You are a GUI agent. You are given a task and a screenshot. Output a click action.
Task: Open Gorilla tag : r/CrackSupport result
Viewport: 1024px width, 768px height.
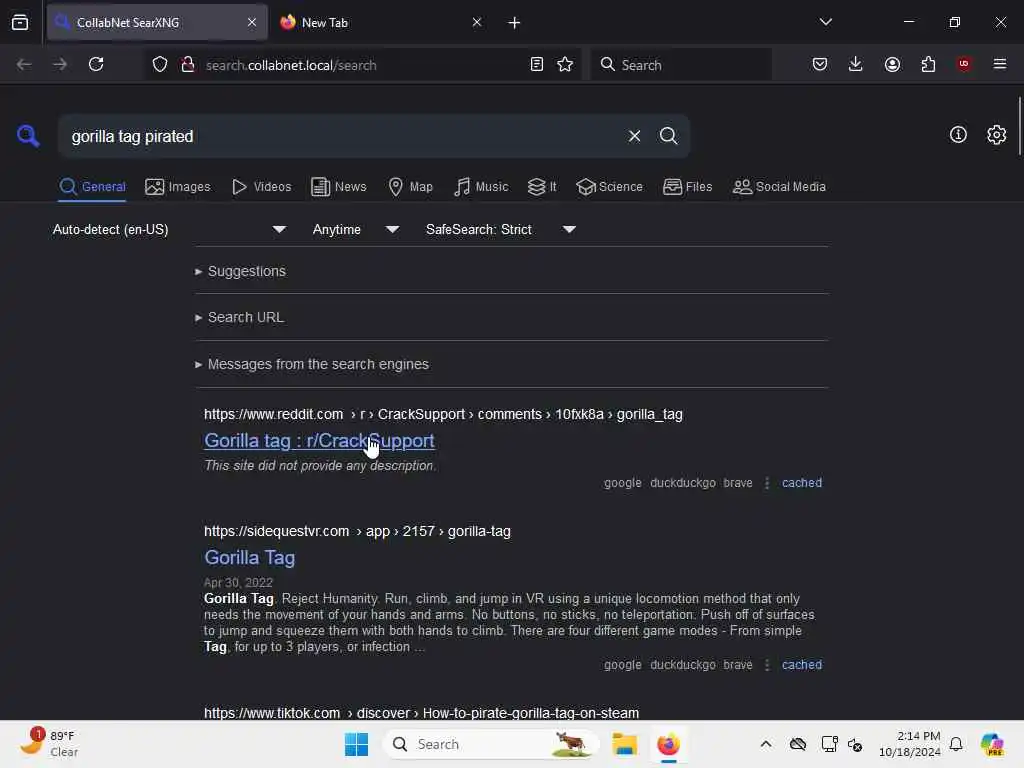click(x=319, y=441)
